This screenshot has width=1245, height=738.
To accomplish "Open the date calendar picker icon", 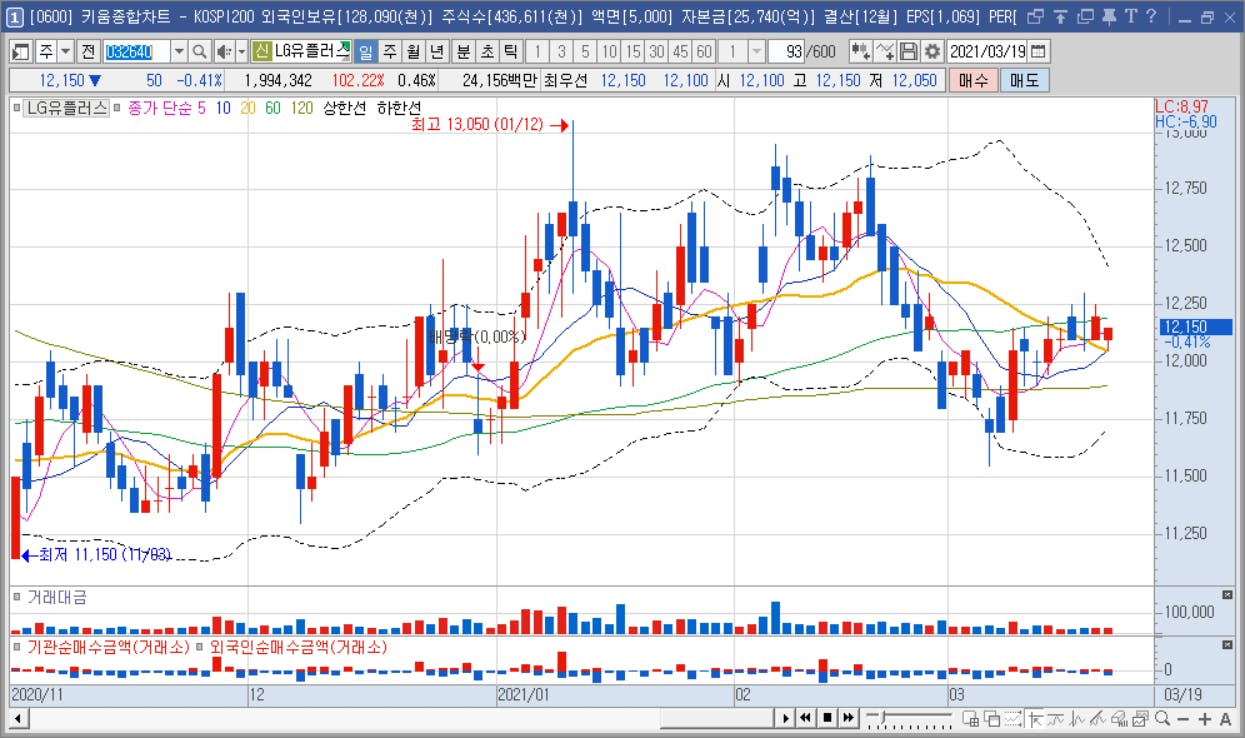I will tap(1039, 52).
